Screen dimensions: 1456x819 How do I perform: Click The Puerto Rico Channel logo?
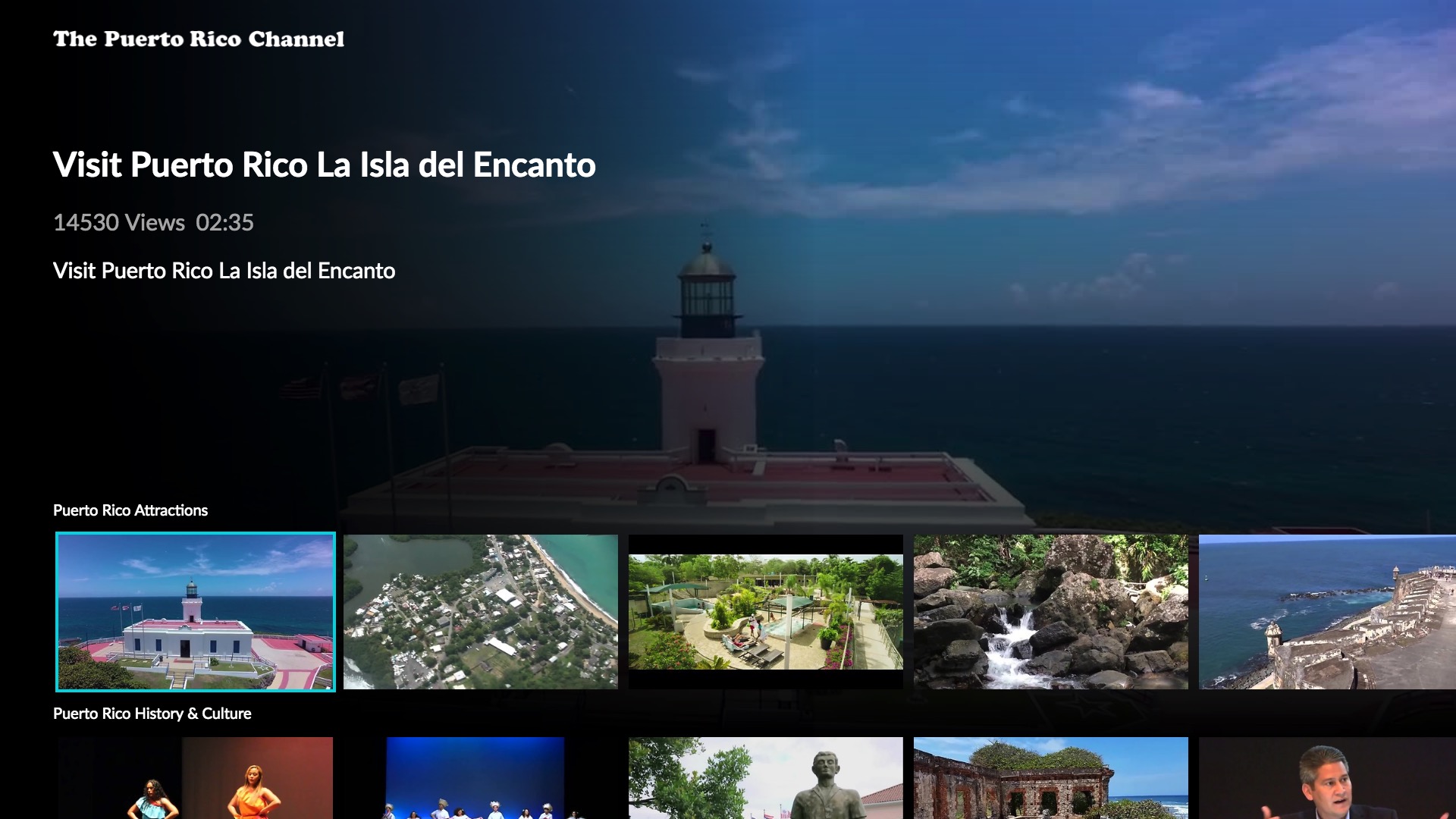pos(199,39)
